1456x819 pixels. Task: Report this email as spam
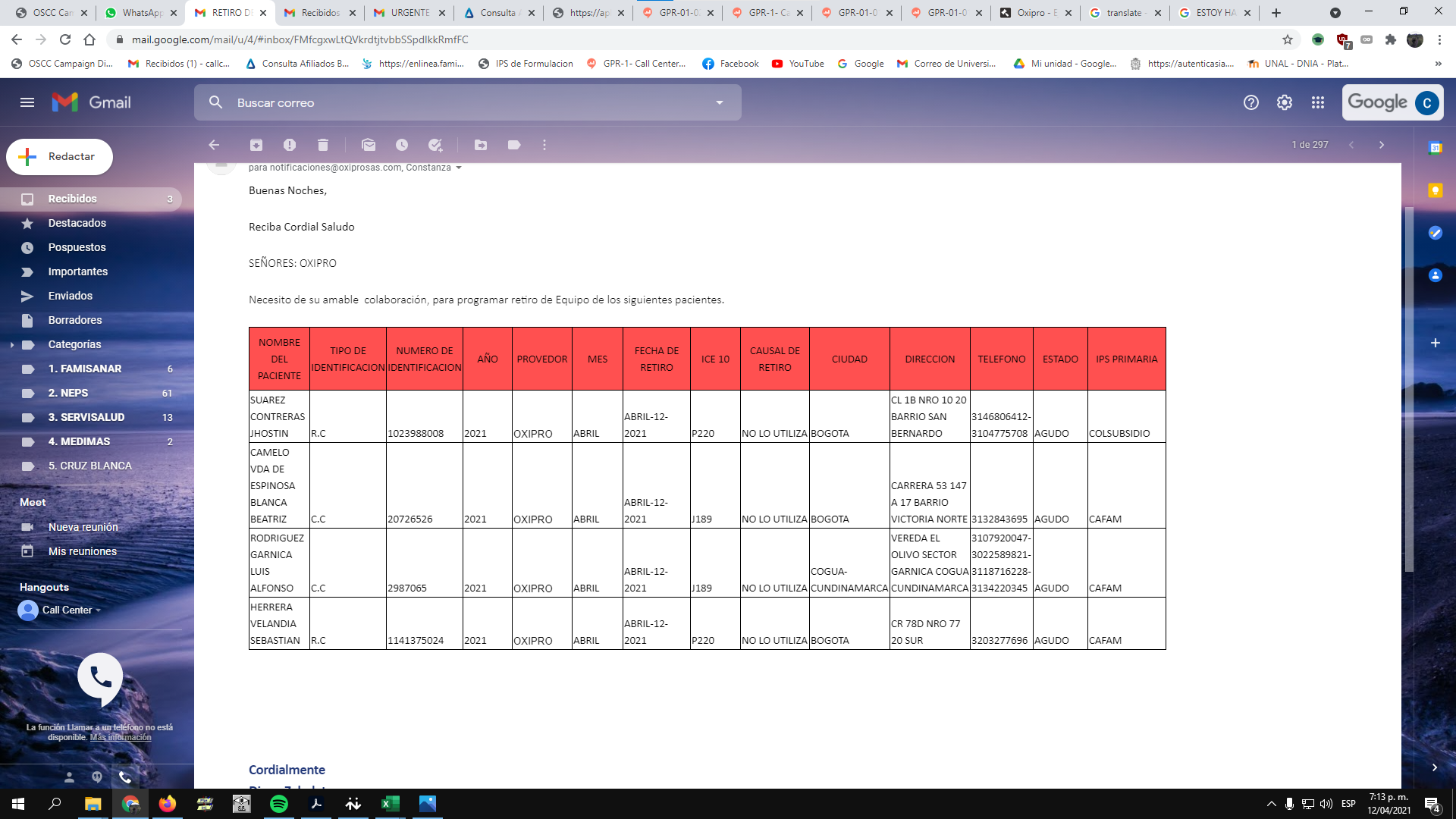coord(290,145)
